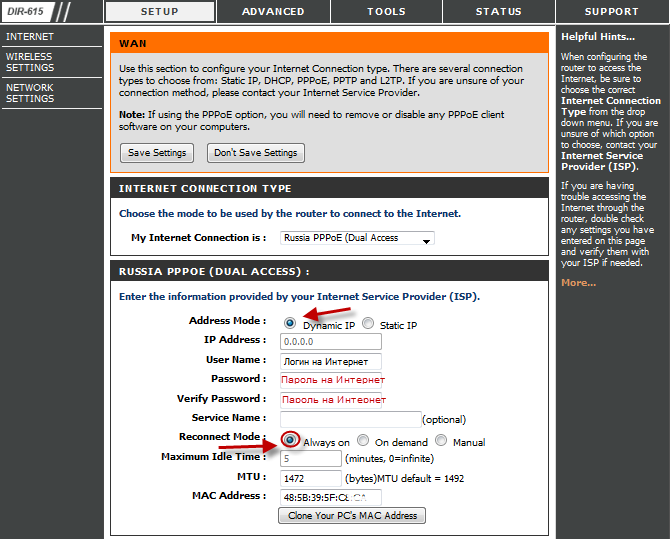Screen dimensions: 670x539
Task: Select INTERNET in the left sidebar
Action: (x=30, y=37)
